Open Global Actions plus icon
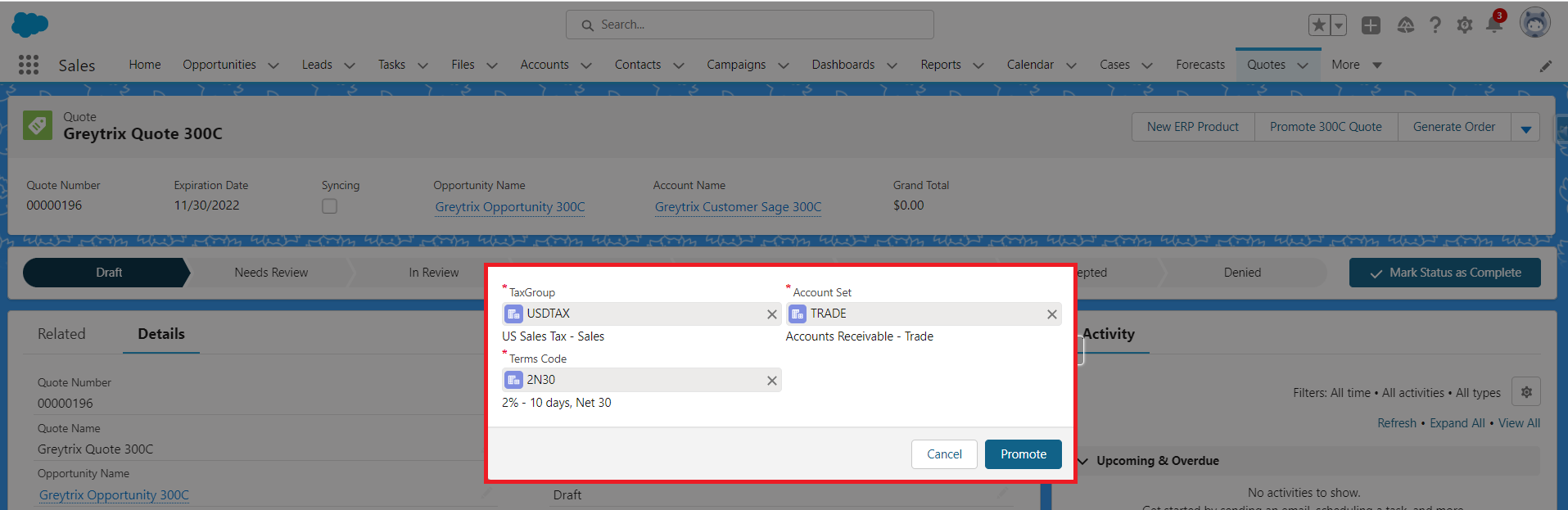The image size is (1568, 510). click(1371, 25)
